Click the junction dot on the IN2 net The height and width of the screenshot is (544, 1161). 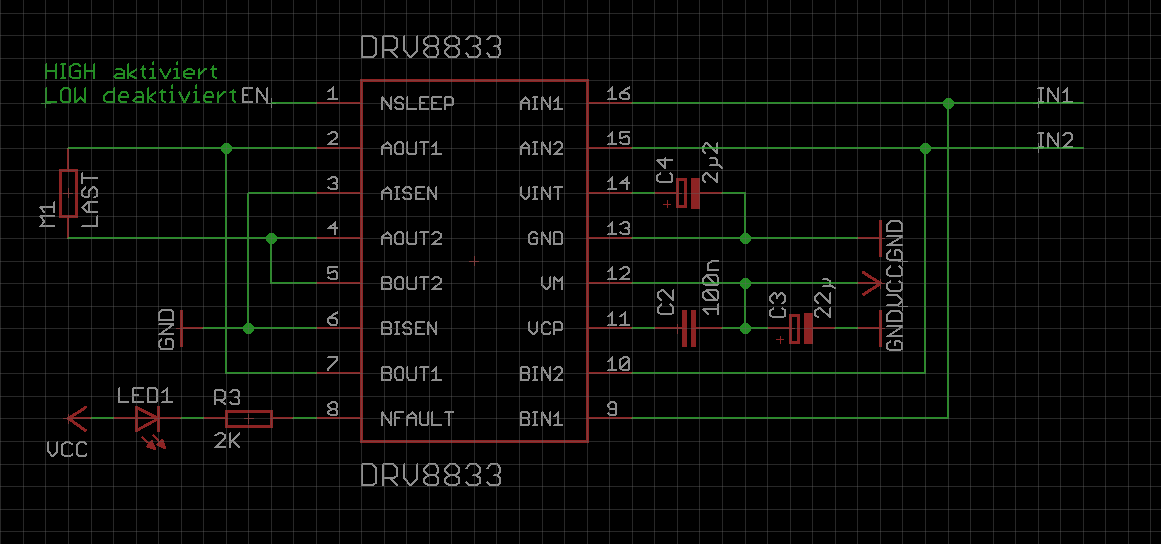pyautogui.click(x=925, y=149)
